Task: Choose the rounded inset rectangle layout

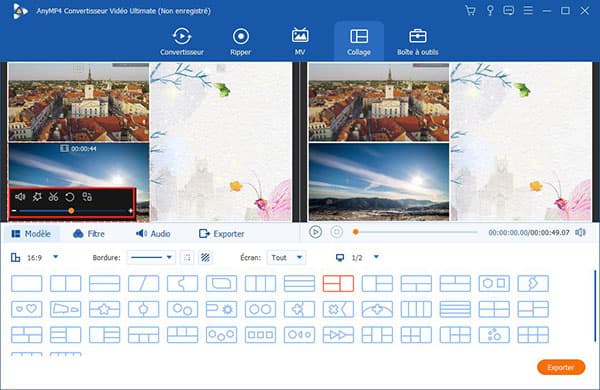Action: 221,284
